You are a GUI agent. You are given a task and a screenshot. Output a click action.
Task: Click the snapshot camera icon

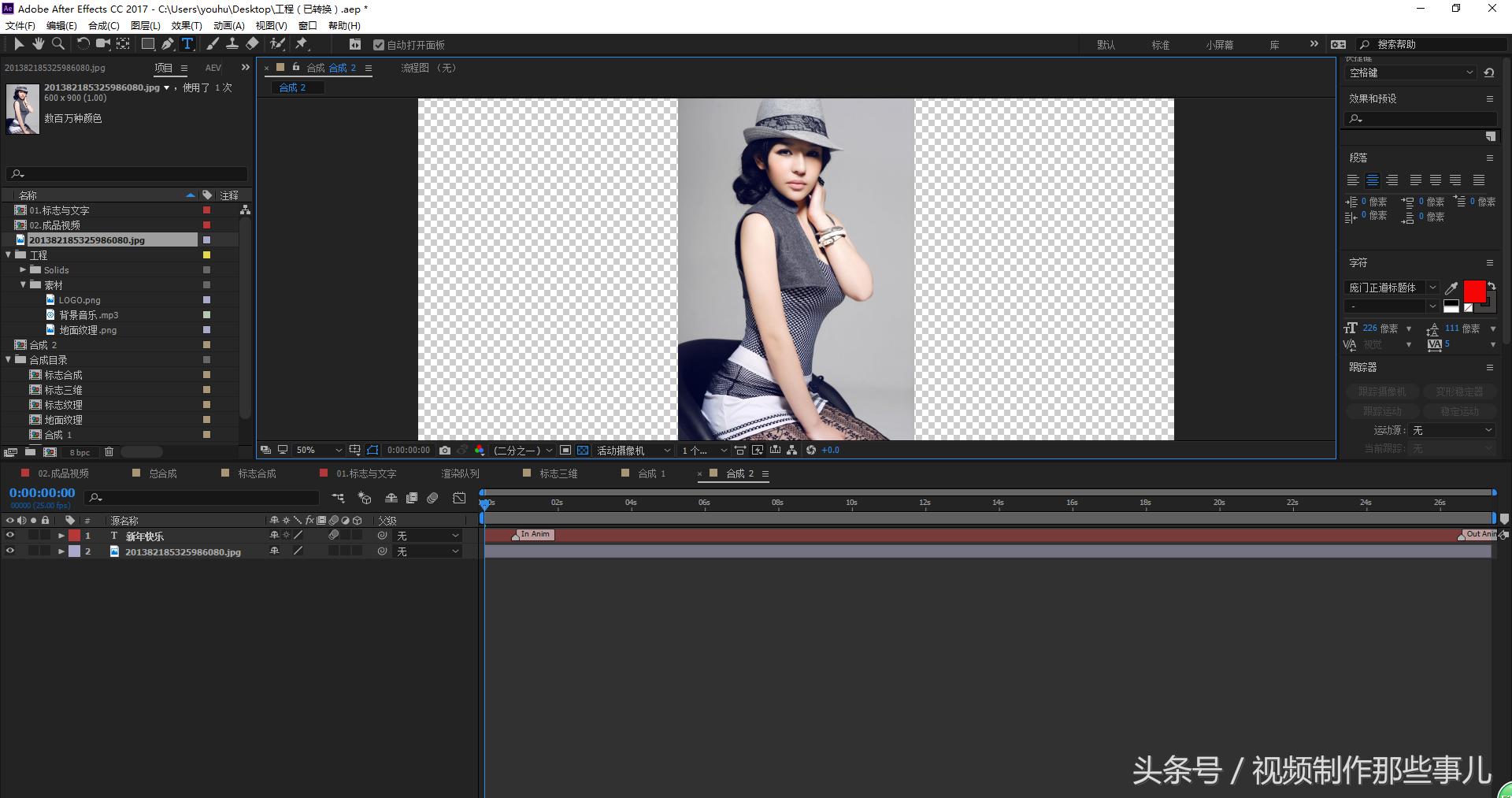(445, 451)
